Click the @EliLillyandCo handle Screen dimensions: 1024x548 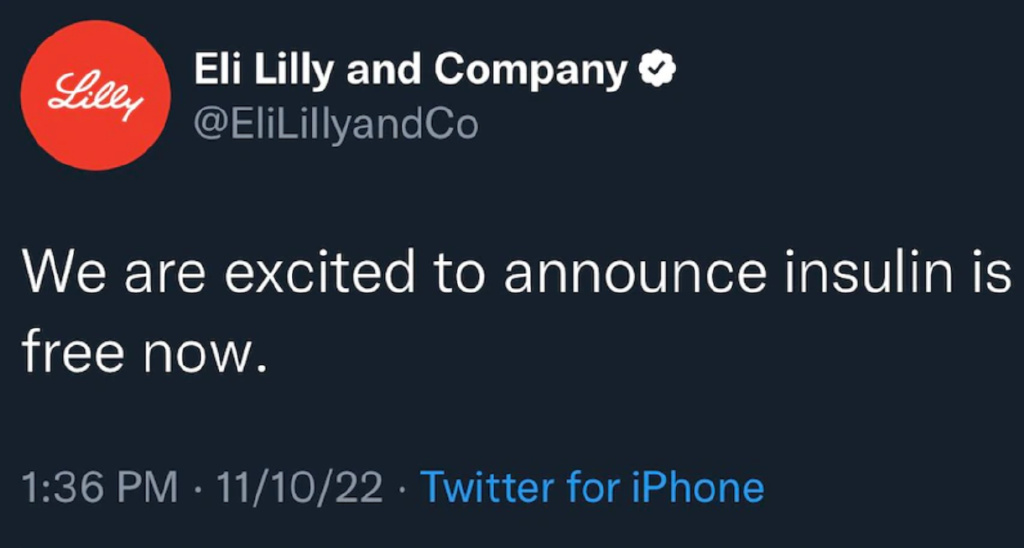(334, 124)
